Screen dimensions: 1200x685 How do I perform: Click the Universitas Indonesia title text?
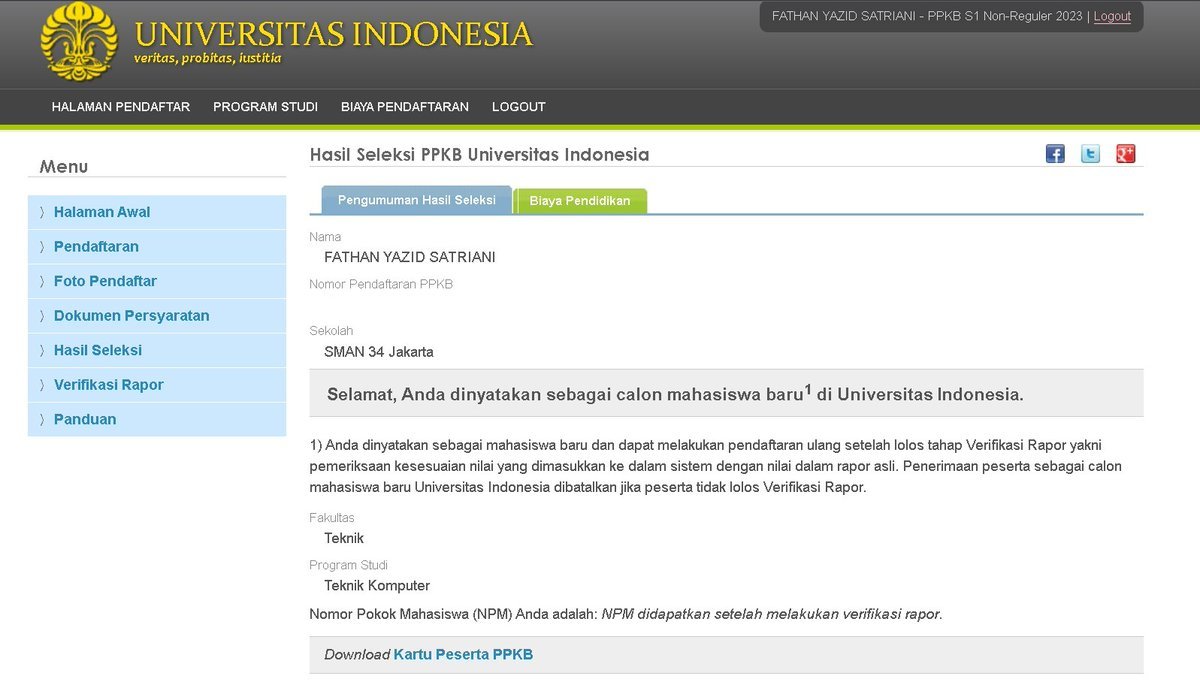[x=333, y=34]
